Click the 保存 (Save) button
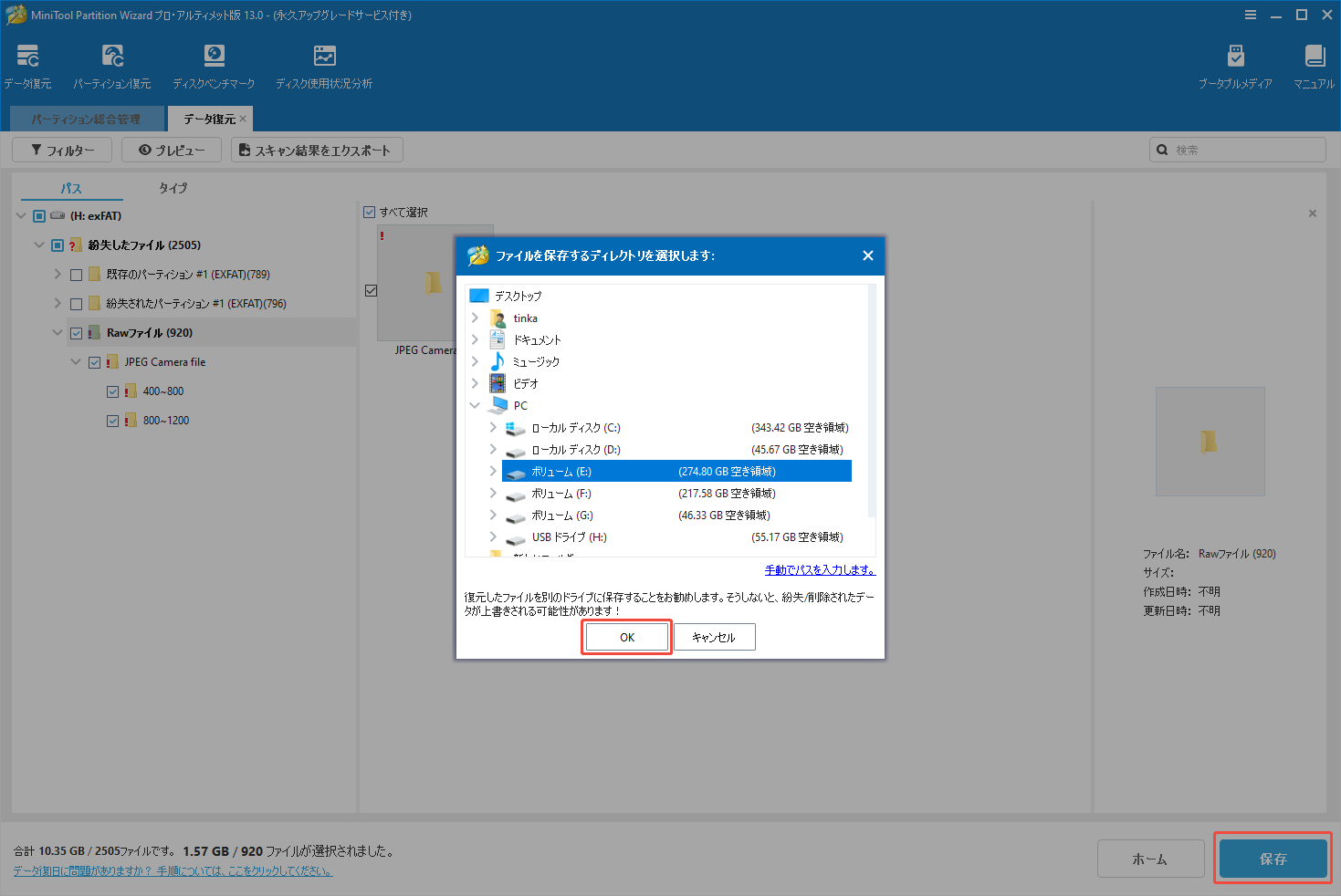Viewport: 1341px width, 896px height. [1273, 858]
